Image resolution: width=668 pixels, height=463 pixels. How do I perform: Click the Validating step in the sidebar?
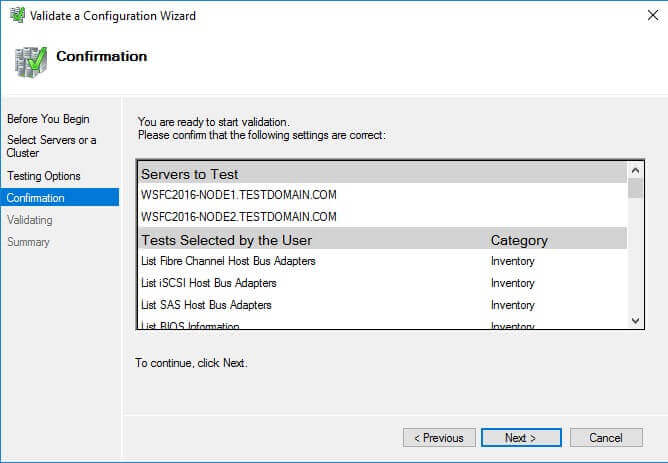click(x=30, y=220)
